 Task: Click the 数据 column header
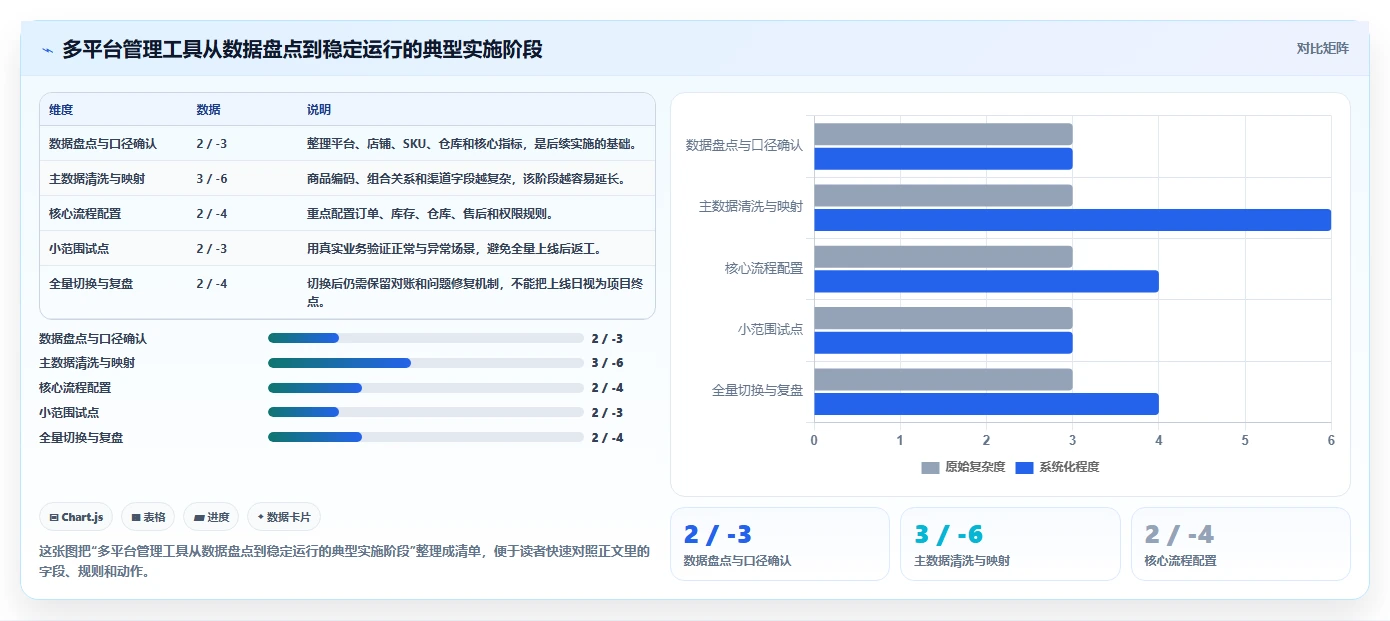[209, 110]
